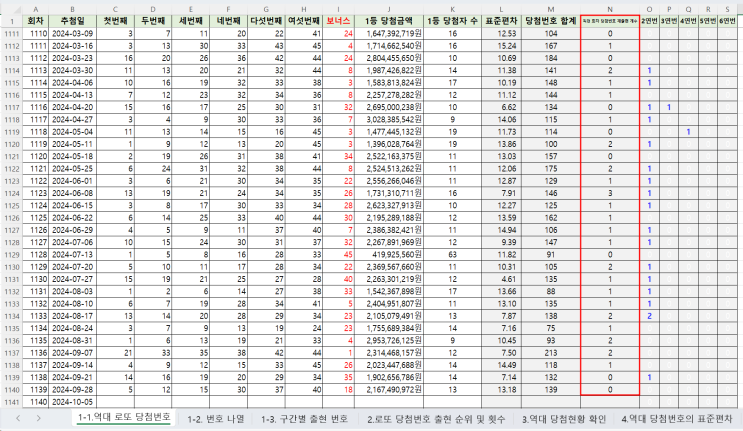Viewport: 743px width, 431px height.
Task: Click the '1등 당첨금액' header cell
Action: coord(389,21)
